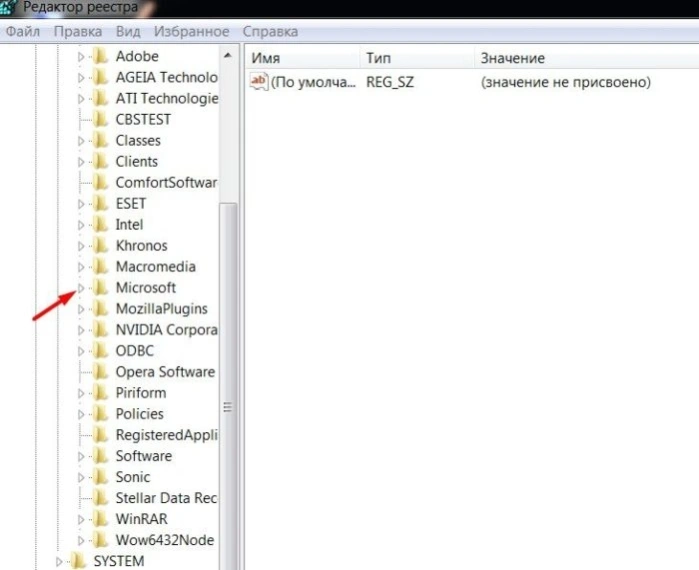Click the Intel folder icon
Image resolution: width=699 pixels, height=570 pixels.
[x=101, y=224]
